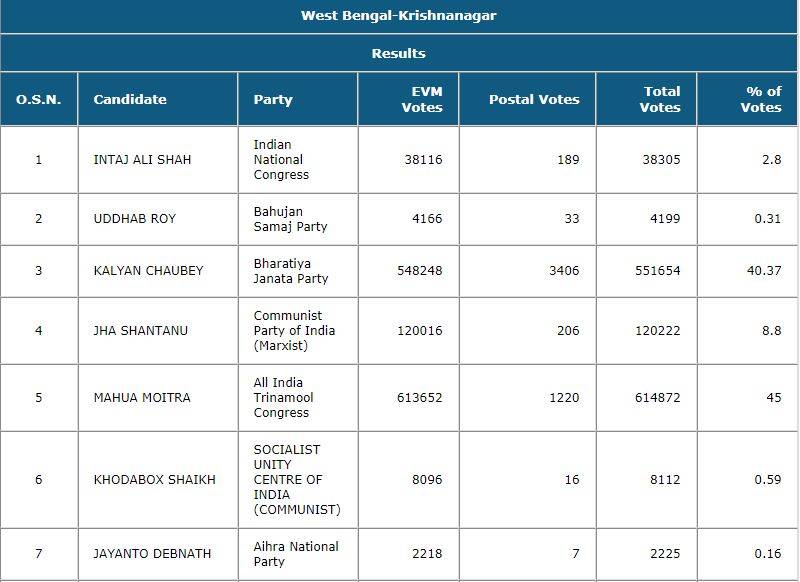Image resolution: width=800 pixels, height=582 pixels.
Task: Click the Total Votes column header
Action: [660, 99]
